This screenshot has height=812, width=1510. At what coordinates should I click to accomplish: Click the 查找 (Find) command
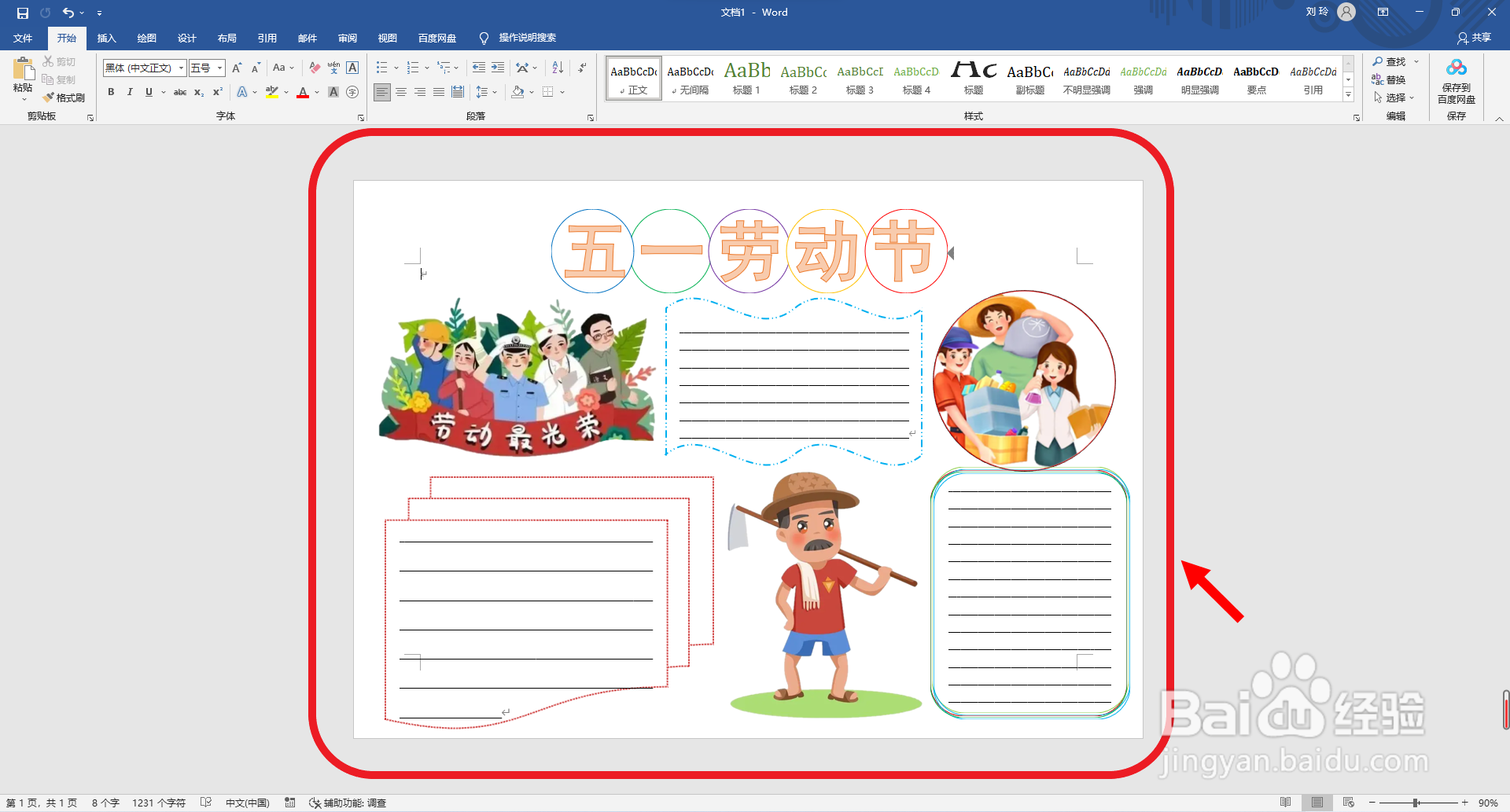1393,61
